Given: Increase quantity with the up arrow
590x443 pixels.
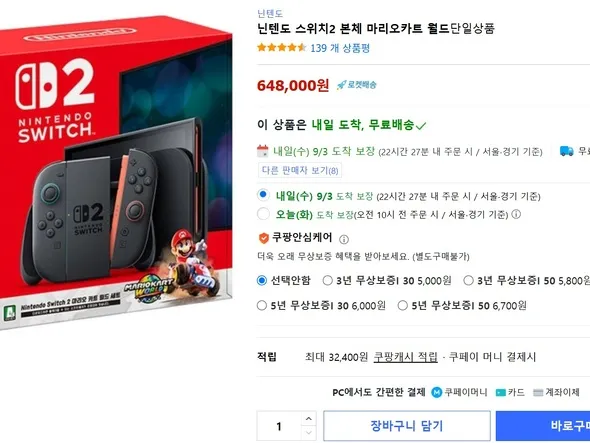Looking at the screenshot, I should [309, 419].
